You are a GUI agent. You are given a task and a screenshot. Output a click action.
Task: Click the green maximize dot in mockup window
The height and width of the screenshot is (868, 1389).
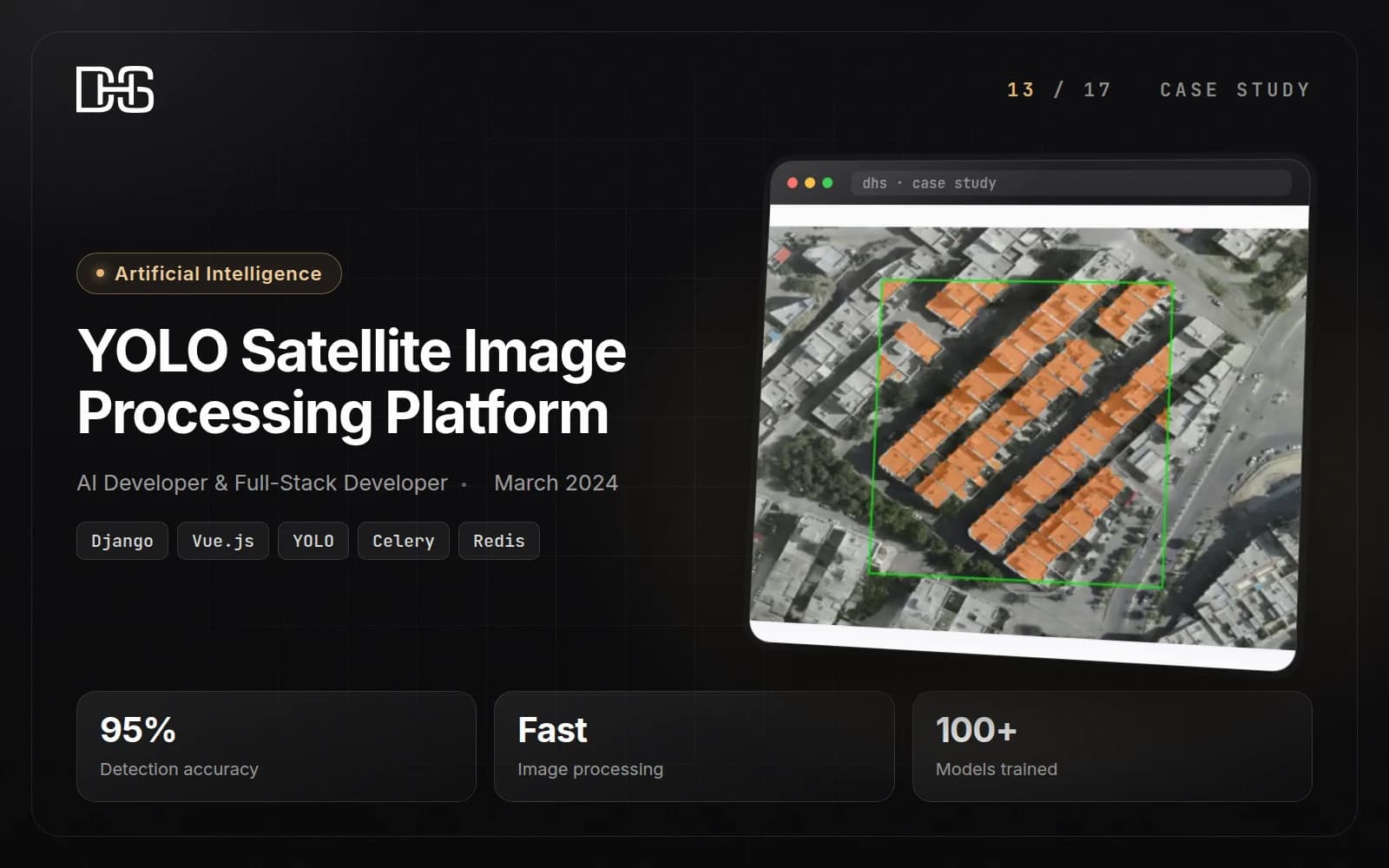pos(827,182)
